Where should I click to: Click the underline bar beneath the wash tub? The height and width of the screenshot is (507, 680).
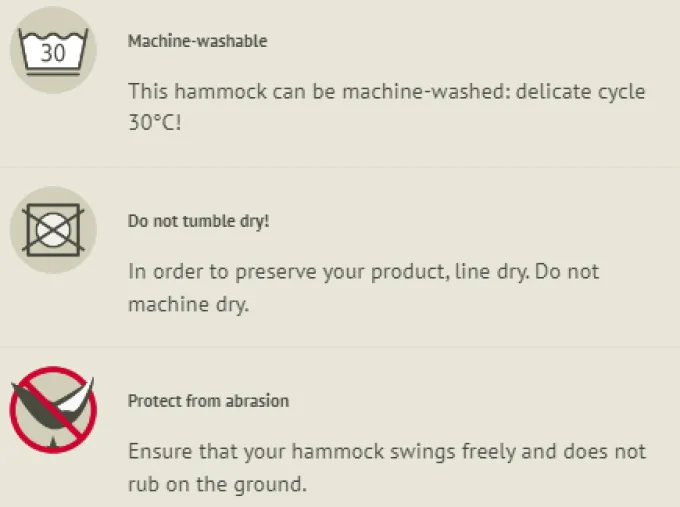click(53, 74)
